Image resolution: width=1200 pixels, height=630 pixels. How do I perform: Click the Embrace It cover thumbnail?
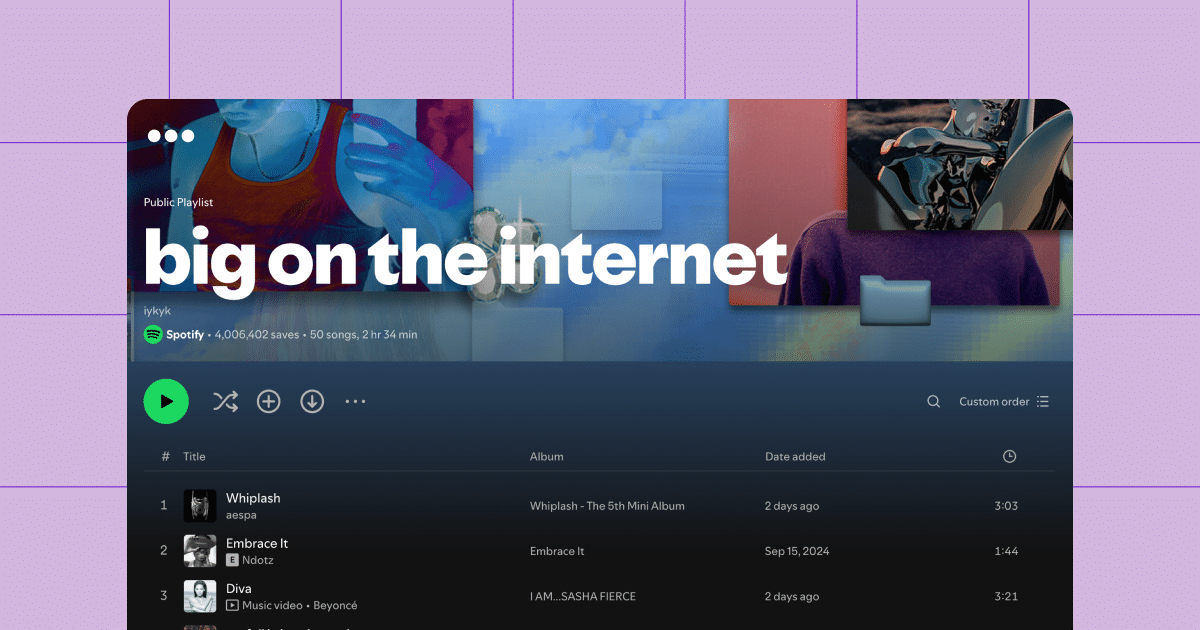[200, 551]
